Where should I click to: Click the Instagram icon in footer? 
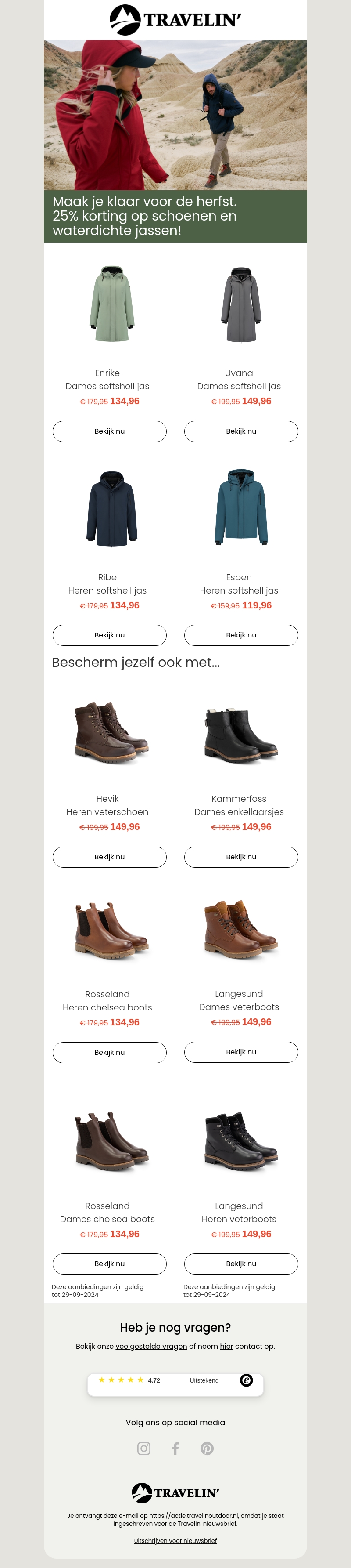point(144,1448)
